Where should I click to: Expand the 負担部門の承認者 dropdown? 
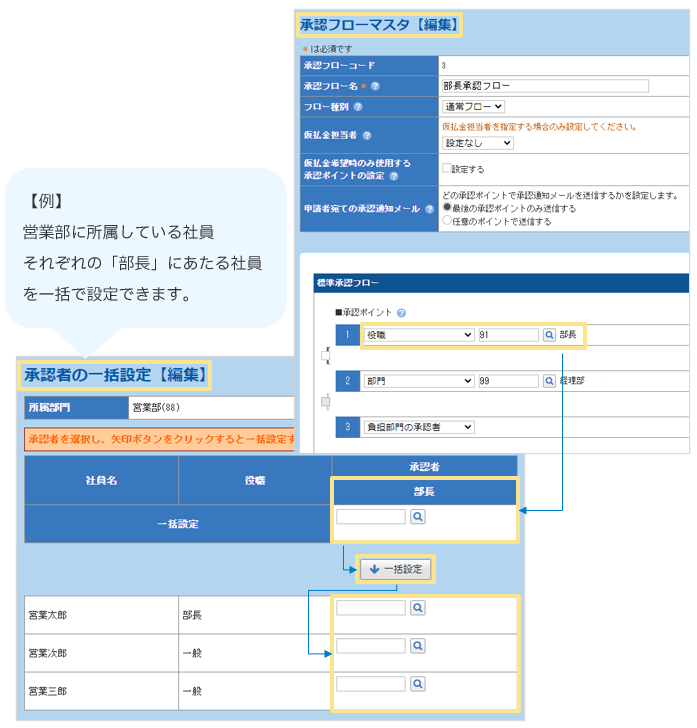pyautogui.click(x=418, y=427)
